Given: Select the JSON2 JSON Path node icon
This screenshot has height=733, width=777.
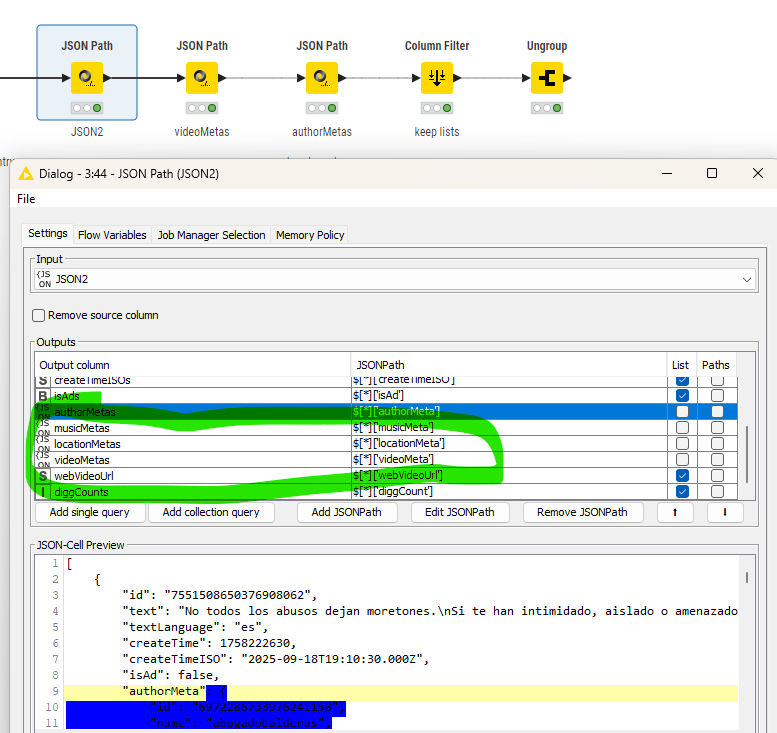Looking at the screenshot, I should click(x=87, y=77).
